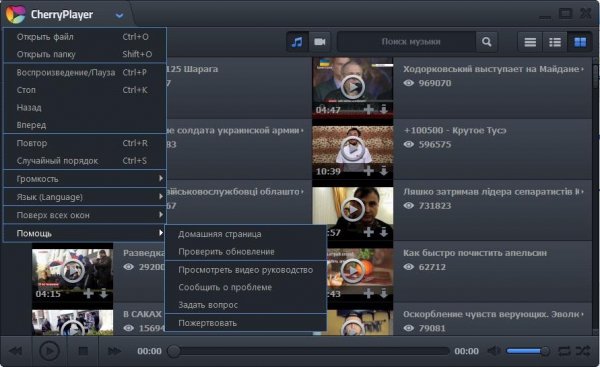The image size is (600, 367).
Task: Switch to music search mode
Action: 297,42
